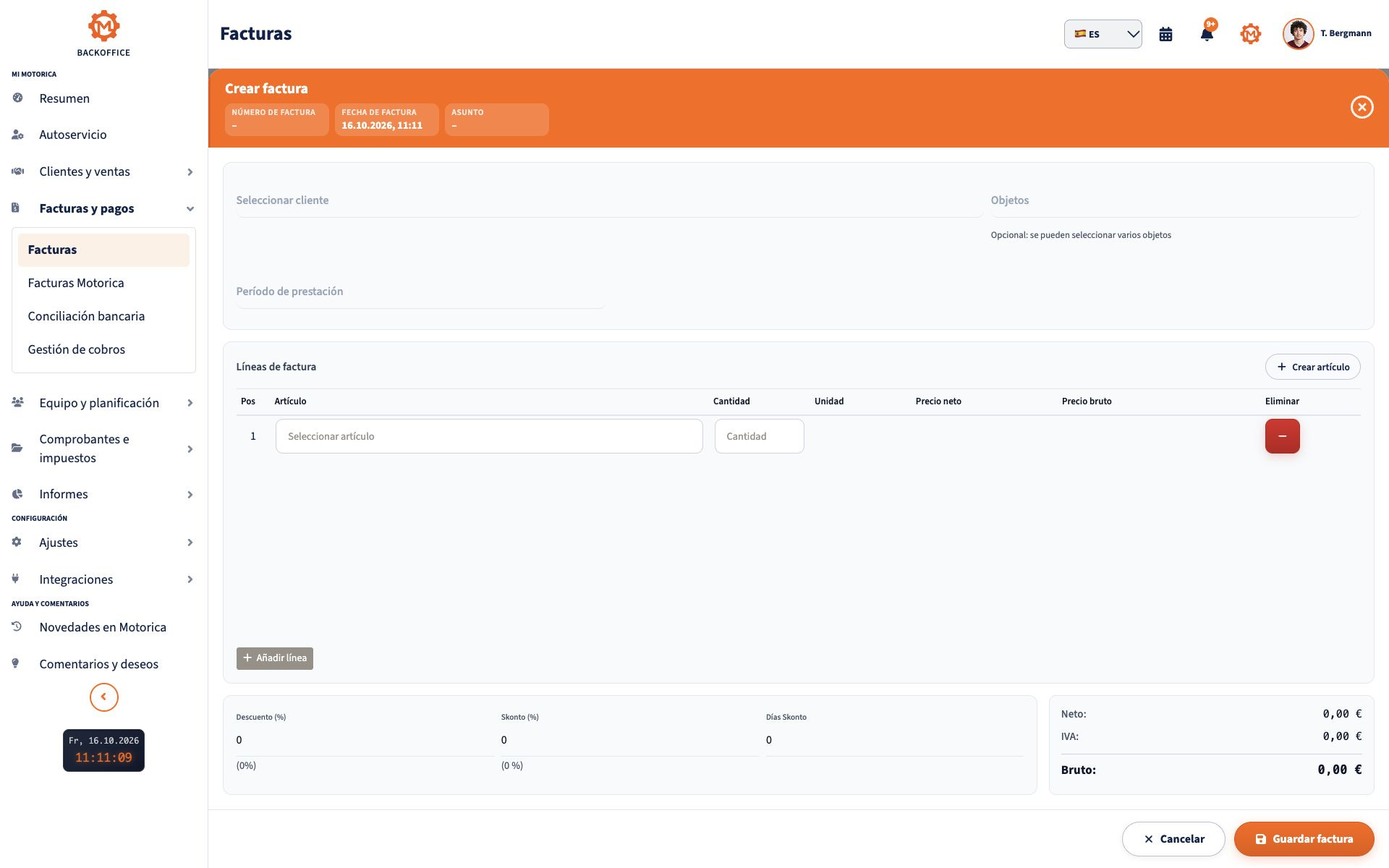The width and height of the screenshot is (1389, 868).
Task: Remove invoice line 1 with red minus button
Action: pyautogui.click(x=1282, y=436)
